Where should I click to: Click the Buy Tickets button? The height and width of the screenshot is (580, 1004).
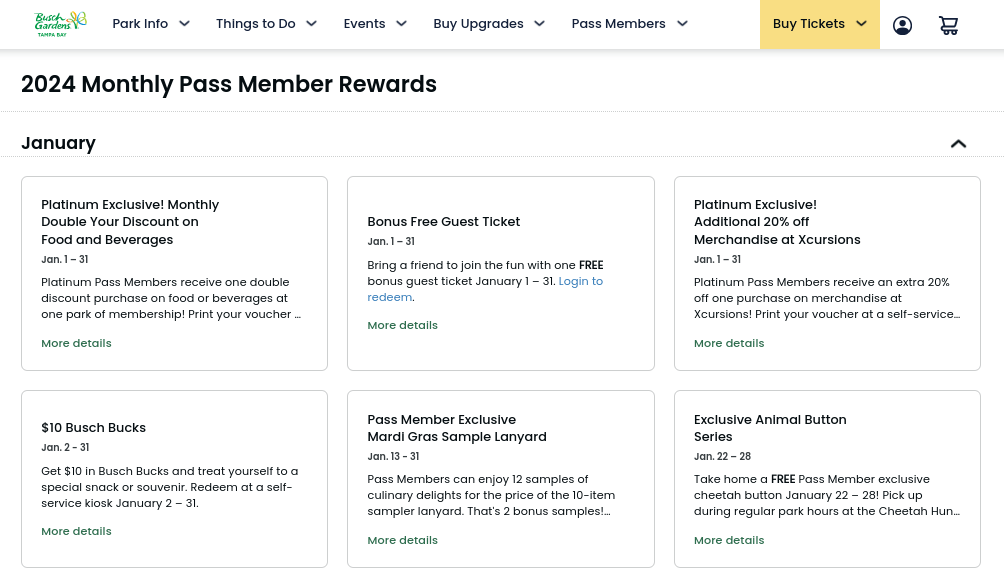coord(819,24)
